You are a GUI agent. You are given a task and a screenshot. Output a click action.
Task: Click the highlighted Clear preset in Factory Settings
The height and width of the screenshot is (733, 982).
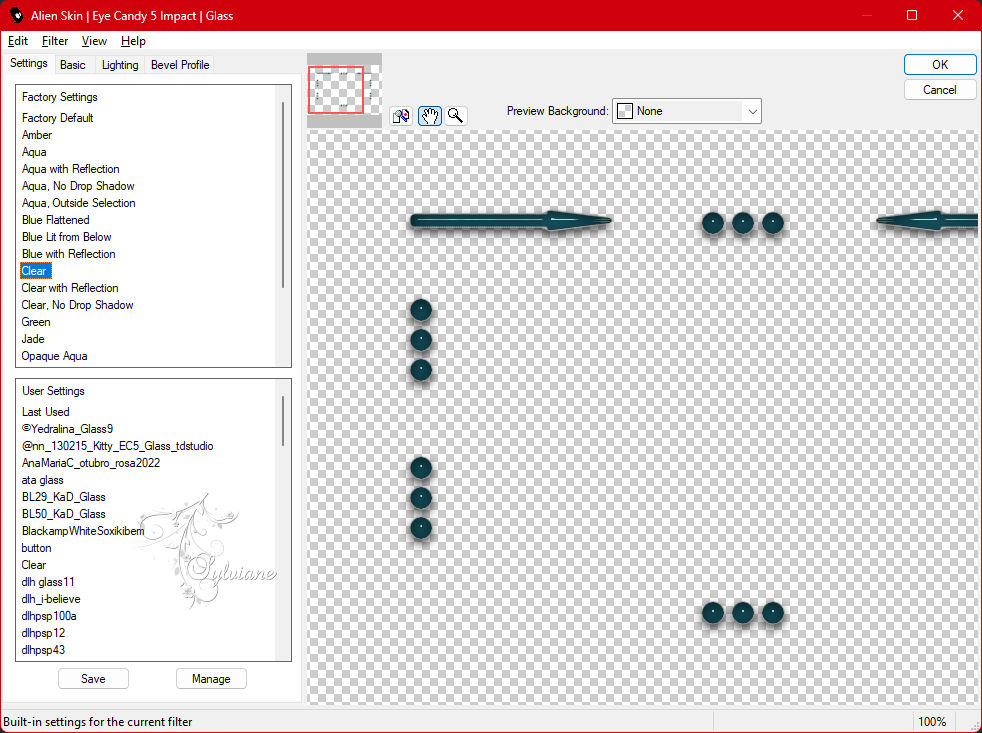click(34, 271)
